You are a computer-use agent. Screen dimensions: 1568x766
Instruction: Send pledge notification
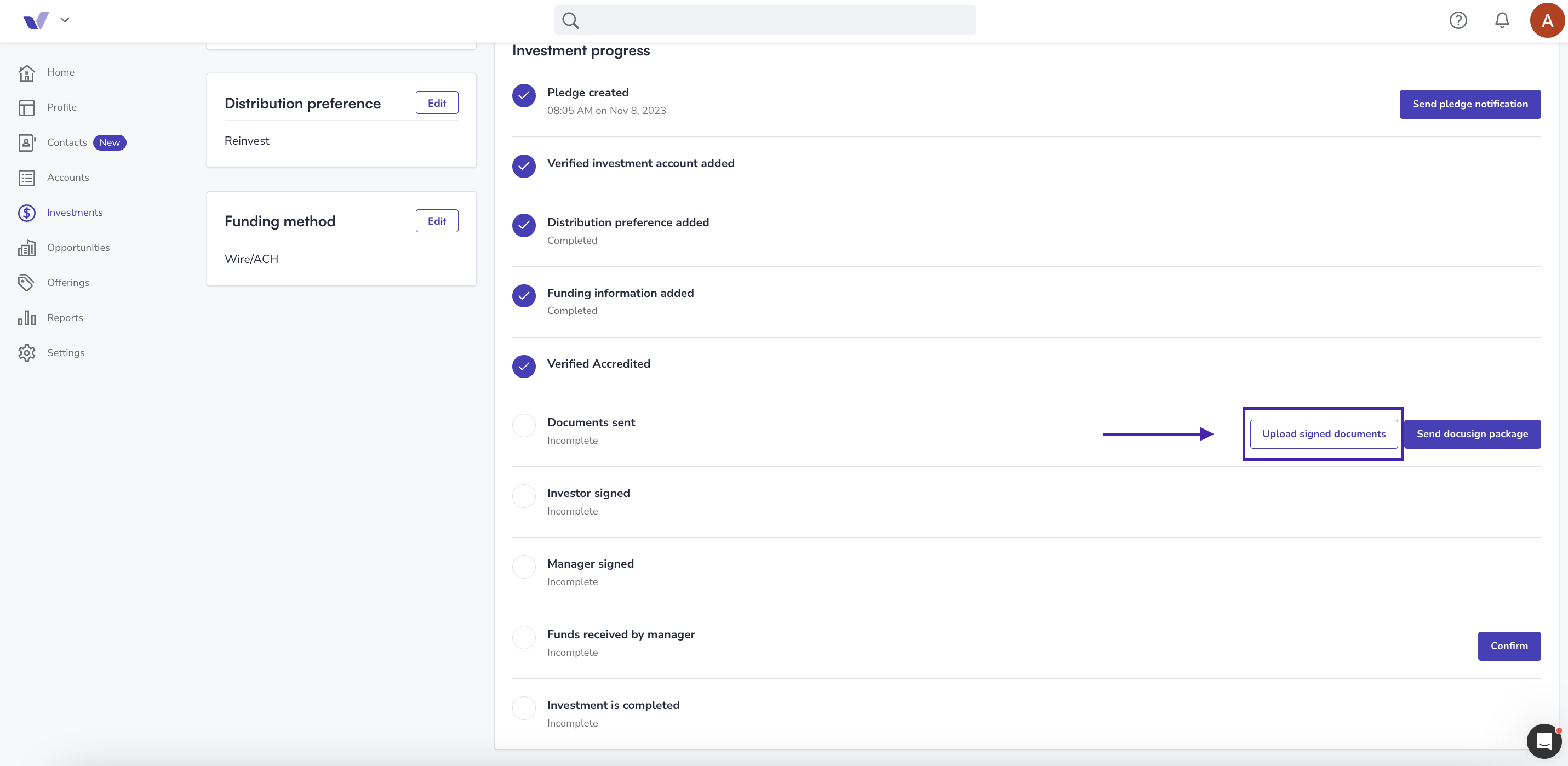[1469, 104]
